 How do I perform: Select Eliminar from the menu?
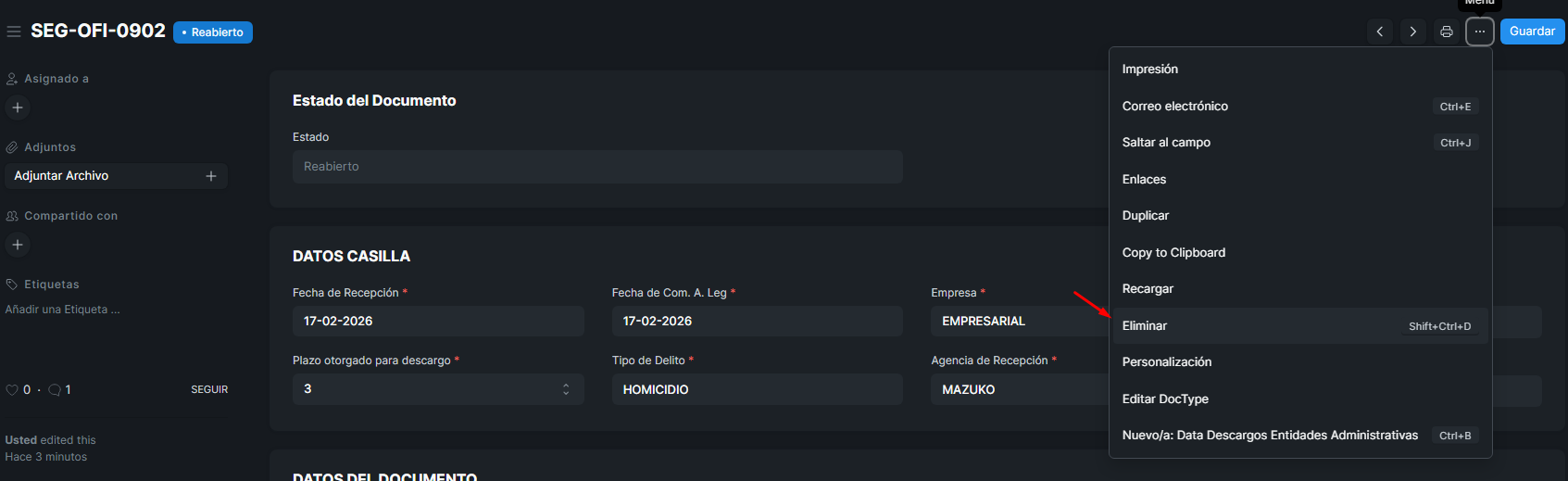click(1145, 326)
